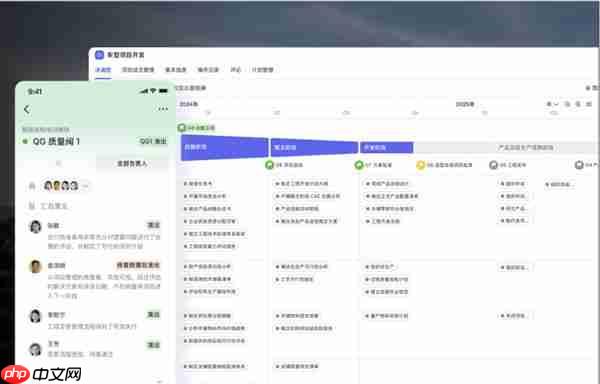Click the gray milestone icon under the gray stage
Viewport: 600px width, 384px height.
click(493, 165)
